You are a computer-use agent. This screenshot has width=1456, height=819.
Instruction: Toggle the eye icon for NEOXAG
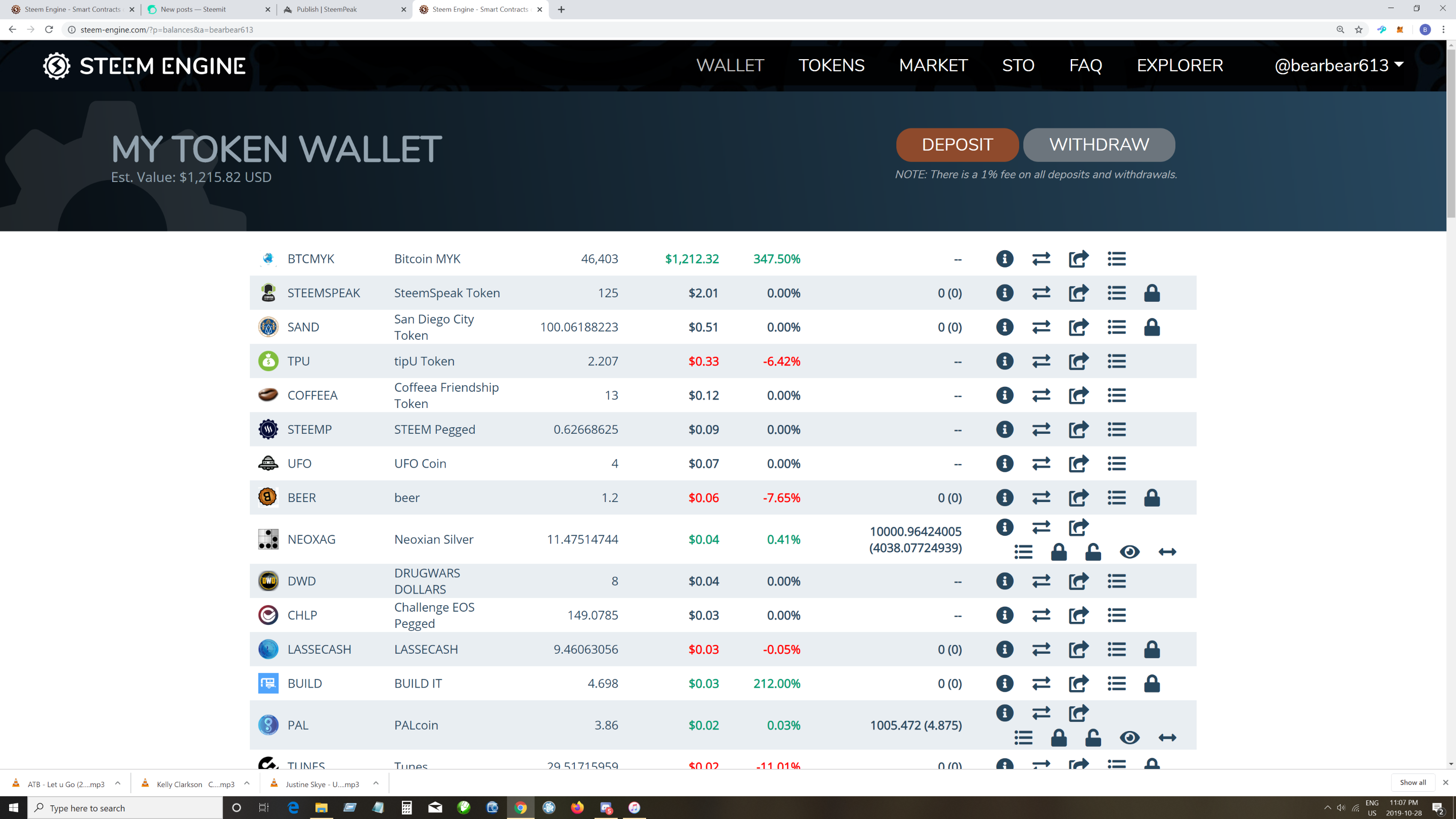[x=1129, y=552]
